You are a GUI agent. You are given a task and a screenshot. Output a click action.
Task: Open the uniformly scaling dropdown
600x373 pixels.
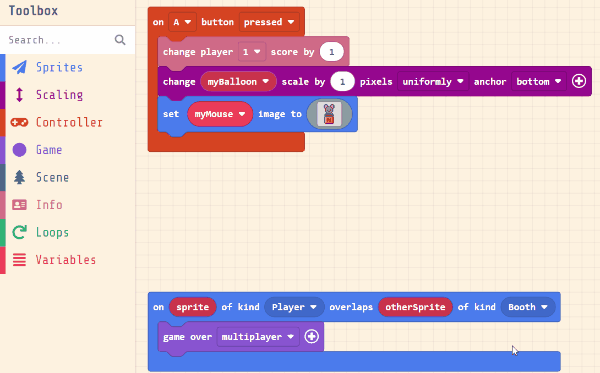tap(433, 81)
